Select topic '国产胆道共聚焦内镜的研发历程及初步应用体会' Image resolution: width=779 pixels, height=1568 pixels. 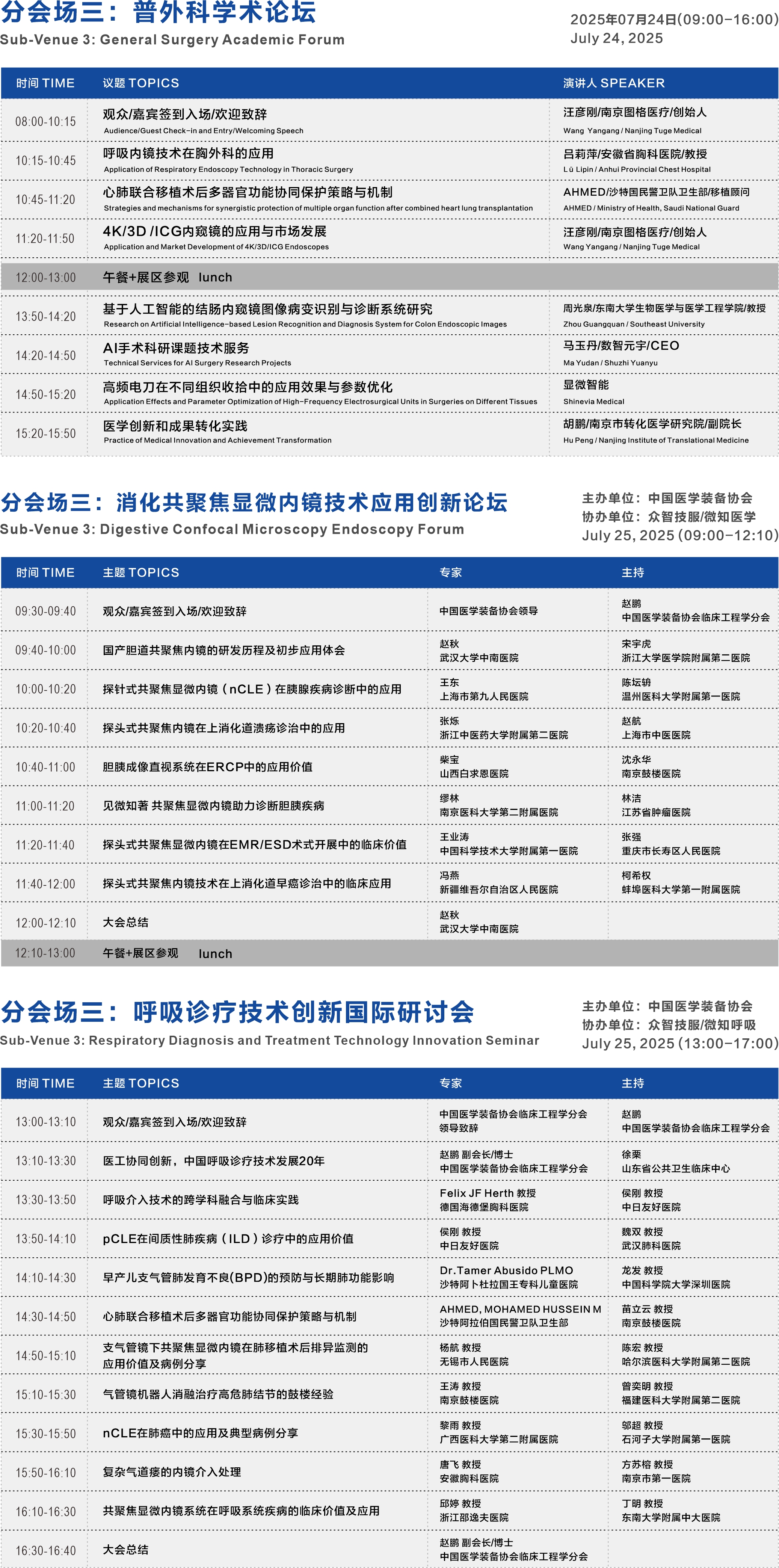pos(224,650)
